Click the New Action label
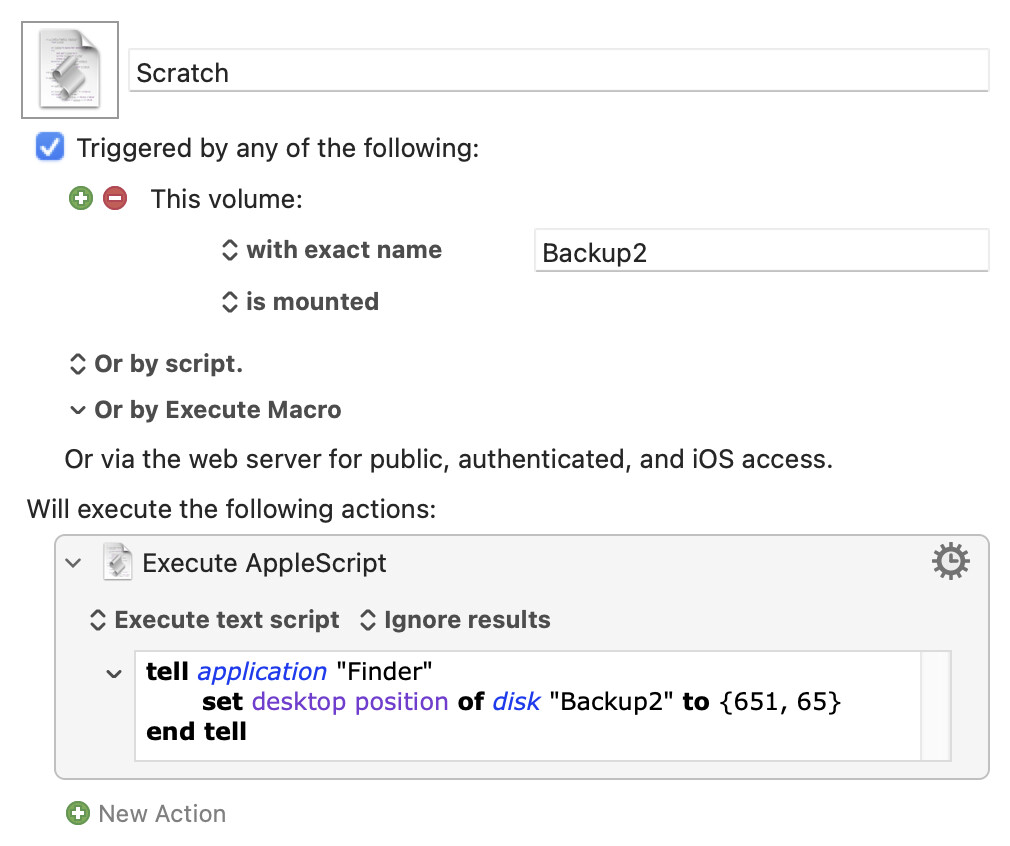This screenshot has width=1010, height=846. [162, 813]
